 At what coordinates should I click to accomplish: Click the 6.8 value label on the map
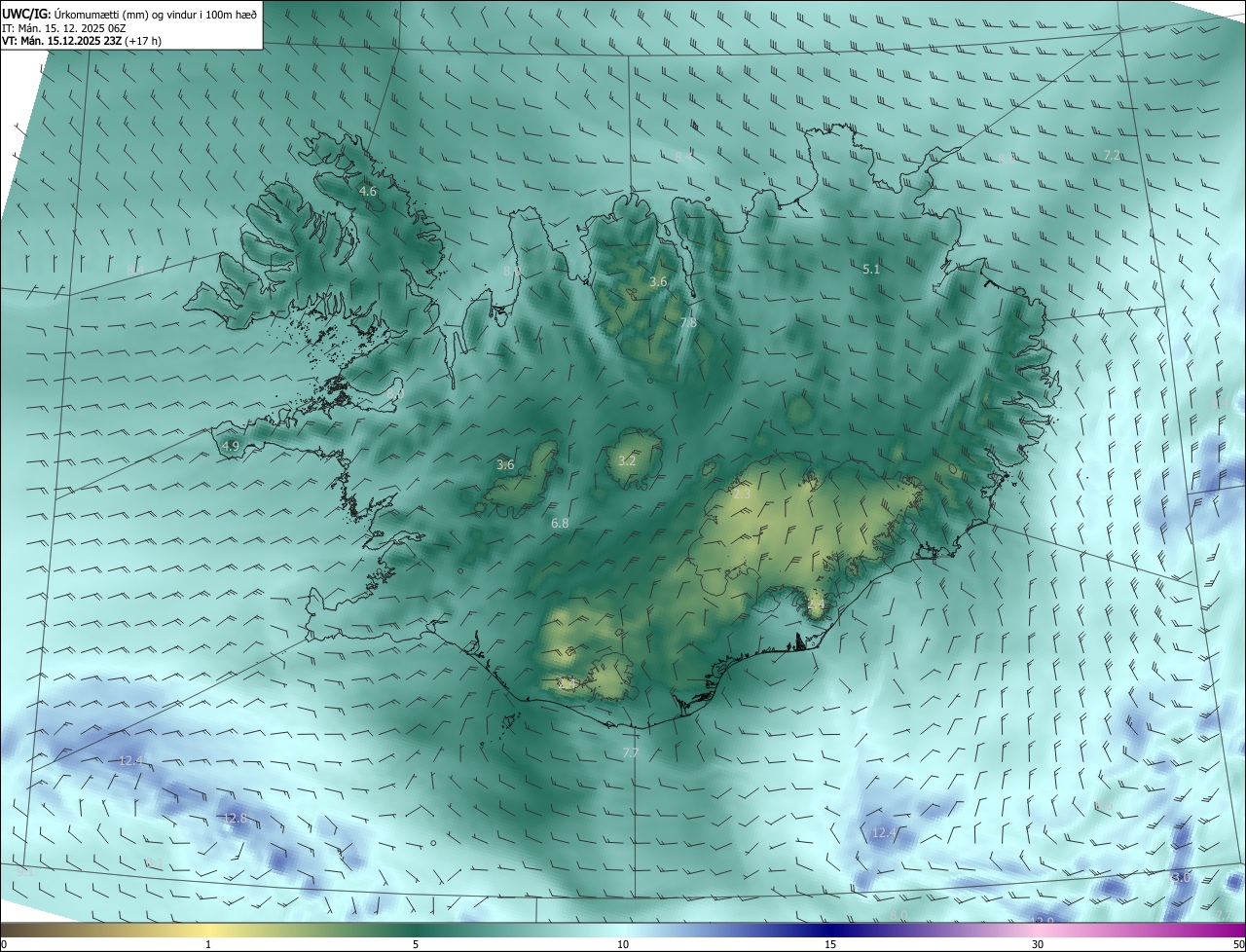click(560, 524)
